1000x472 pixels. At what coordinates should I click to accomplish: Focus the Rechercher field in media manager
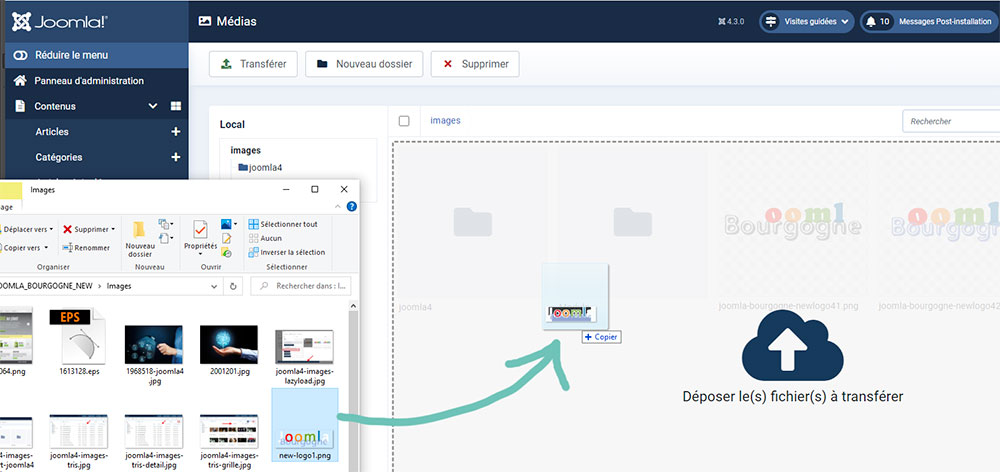[x=951, y=121]
